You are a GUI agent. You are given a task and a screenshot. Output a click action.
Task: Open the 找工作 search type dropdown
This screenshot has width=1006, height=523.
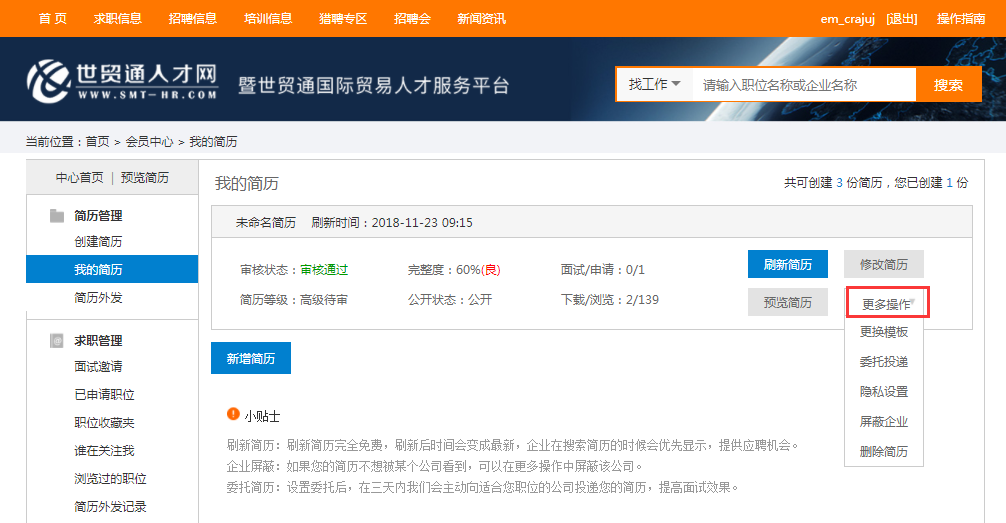(654, 85)
